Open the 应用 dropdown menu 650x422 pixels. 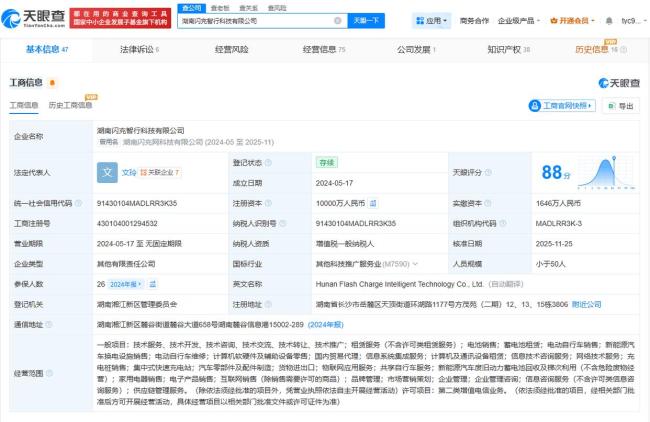tap(431, 21)
